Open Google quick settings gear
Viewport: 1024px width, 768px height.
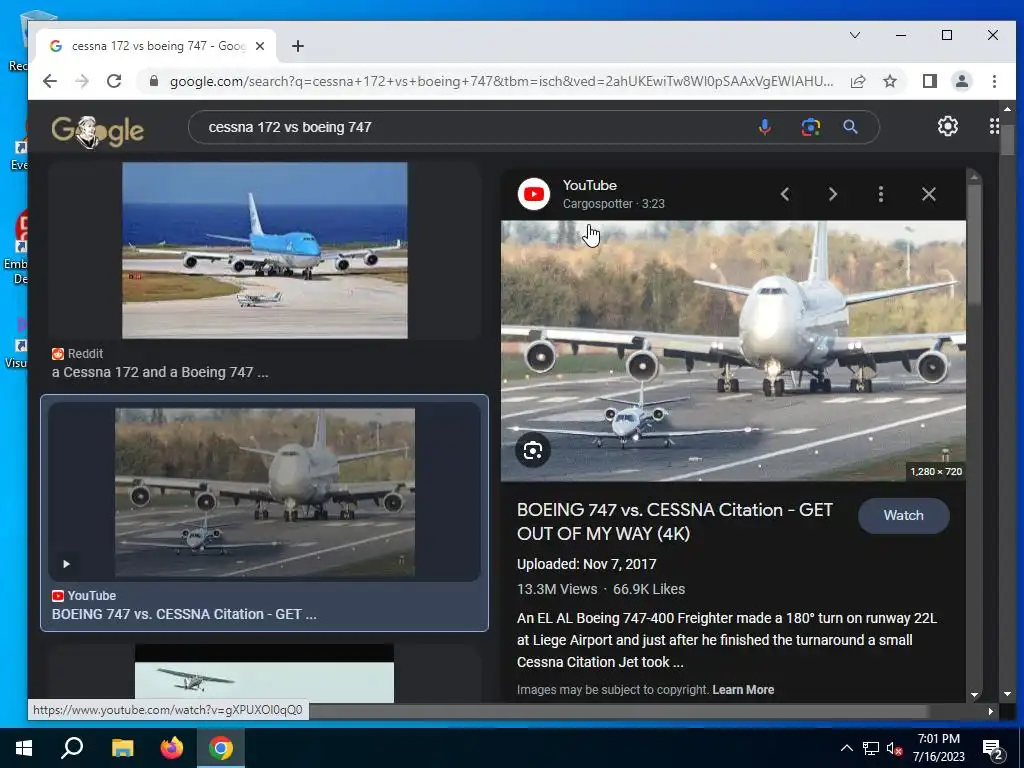click(948, 126)
